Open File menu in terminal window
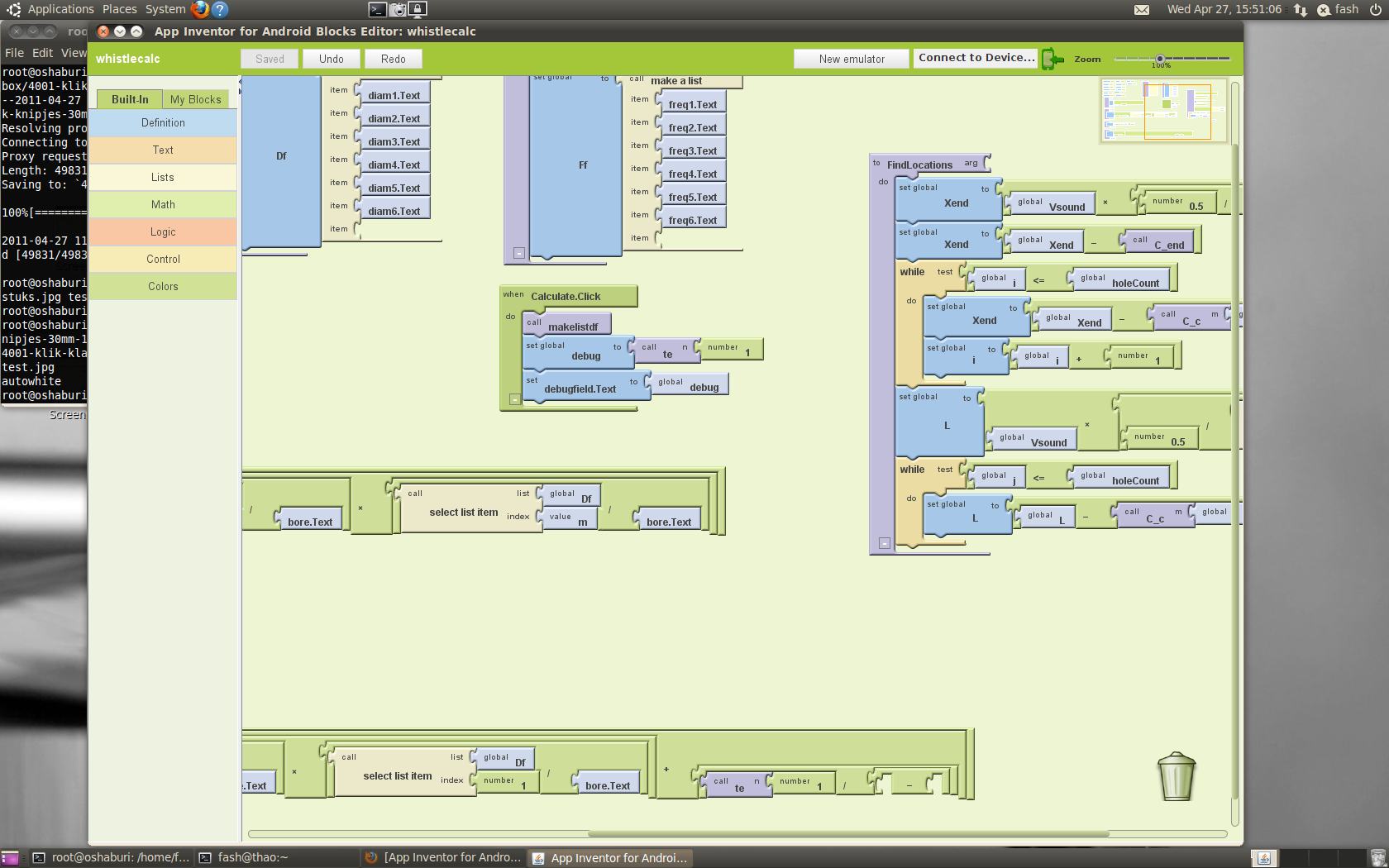Viewport: 1389px width, 868px height. 14,53
